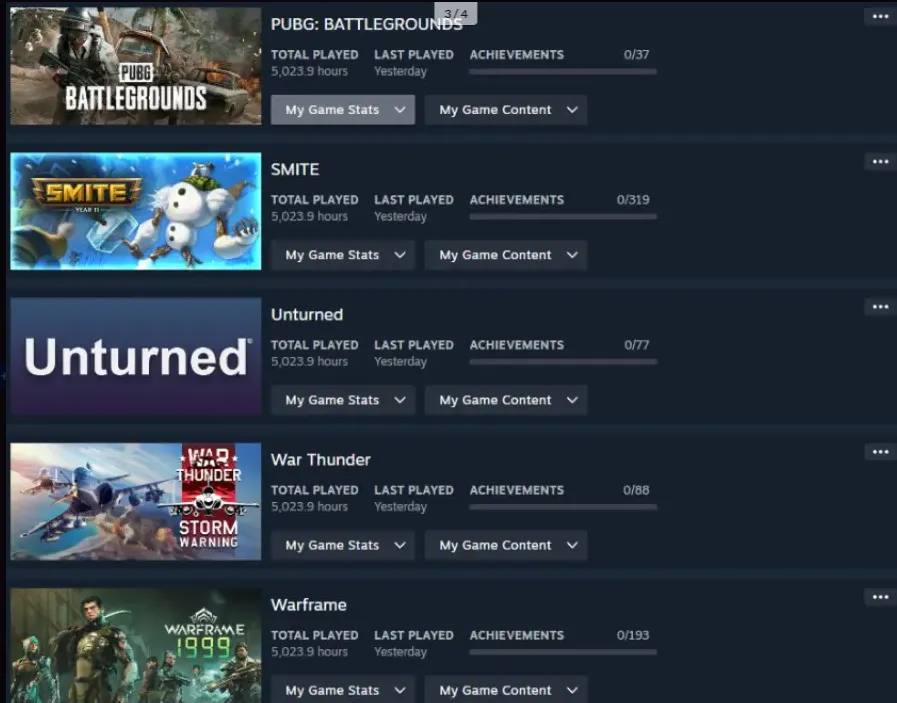Open My Game Content dropdown for PUBG
The image size is (897, 703).
pos(506,110)
